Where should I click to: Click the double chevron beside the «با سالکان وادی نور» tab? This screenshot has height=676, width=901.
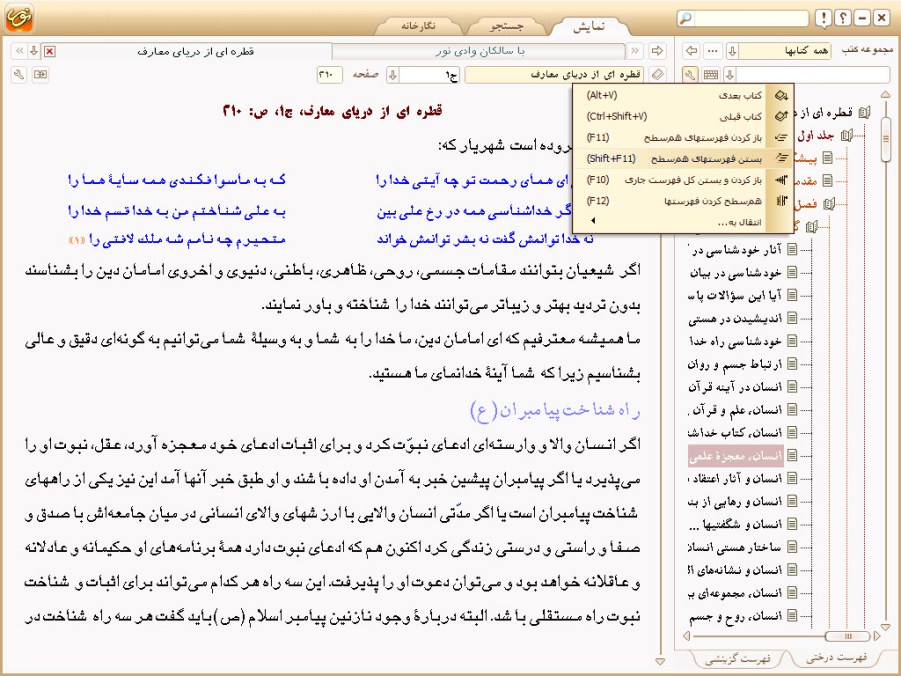click(x=634, y=51)
